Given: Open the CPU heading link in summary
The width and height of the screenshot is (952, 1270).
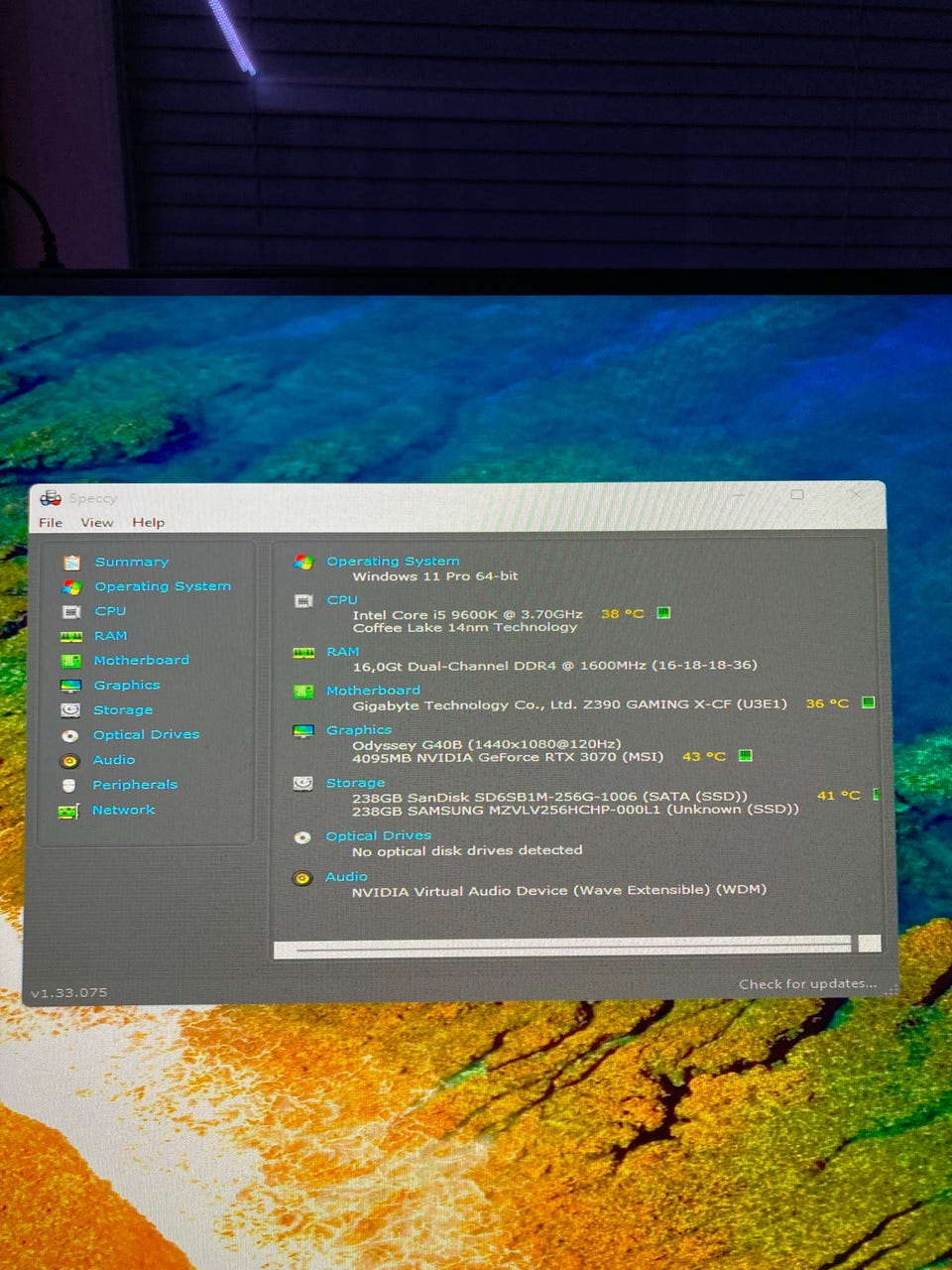Looking at the screenshot, I should coord(342,600).
